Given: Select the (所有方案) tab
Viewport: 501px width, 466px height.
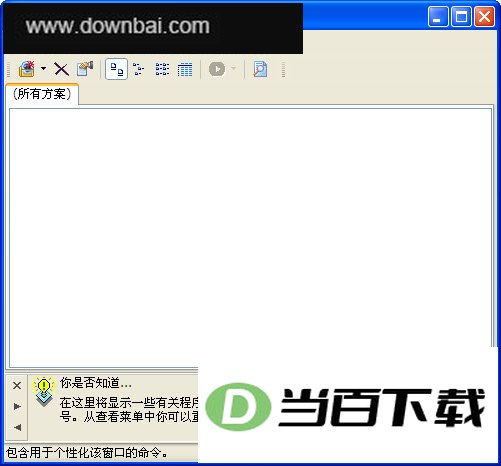Looking at the screenshot, I should coord(42,94).
